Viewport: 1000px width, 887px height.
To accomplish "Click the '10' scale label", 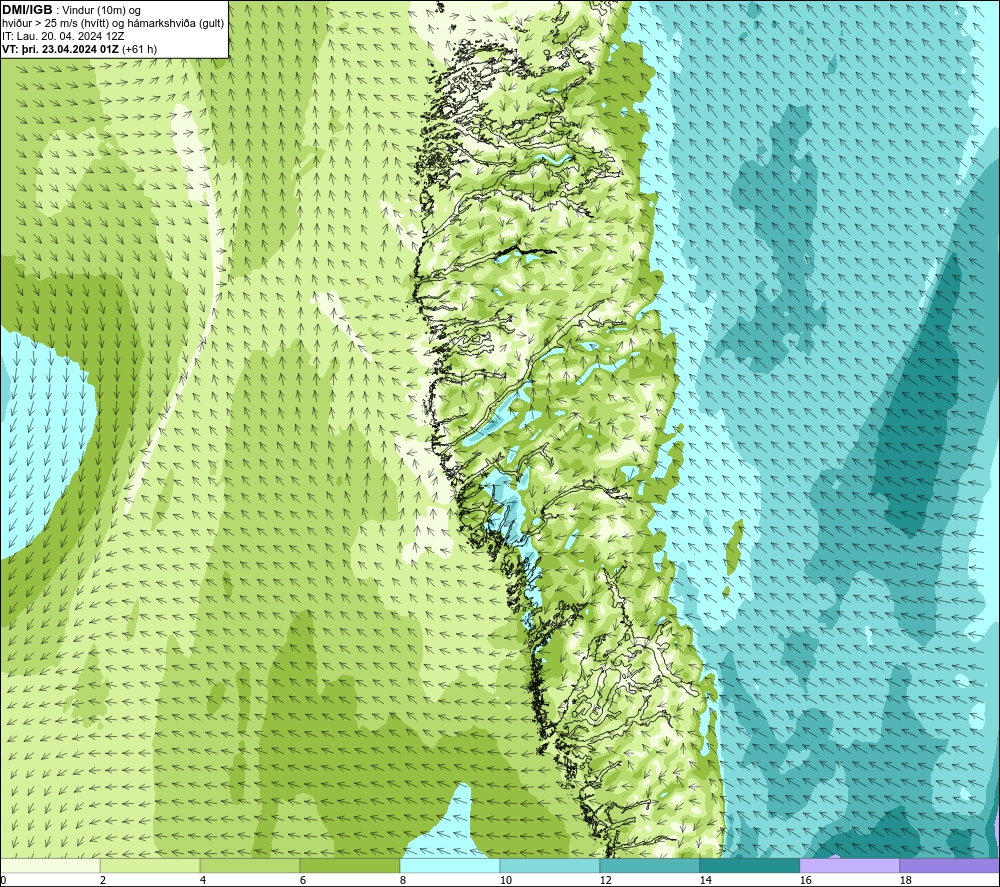I will [505, 881].
